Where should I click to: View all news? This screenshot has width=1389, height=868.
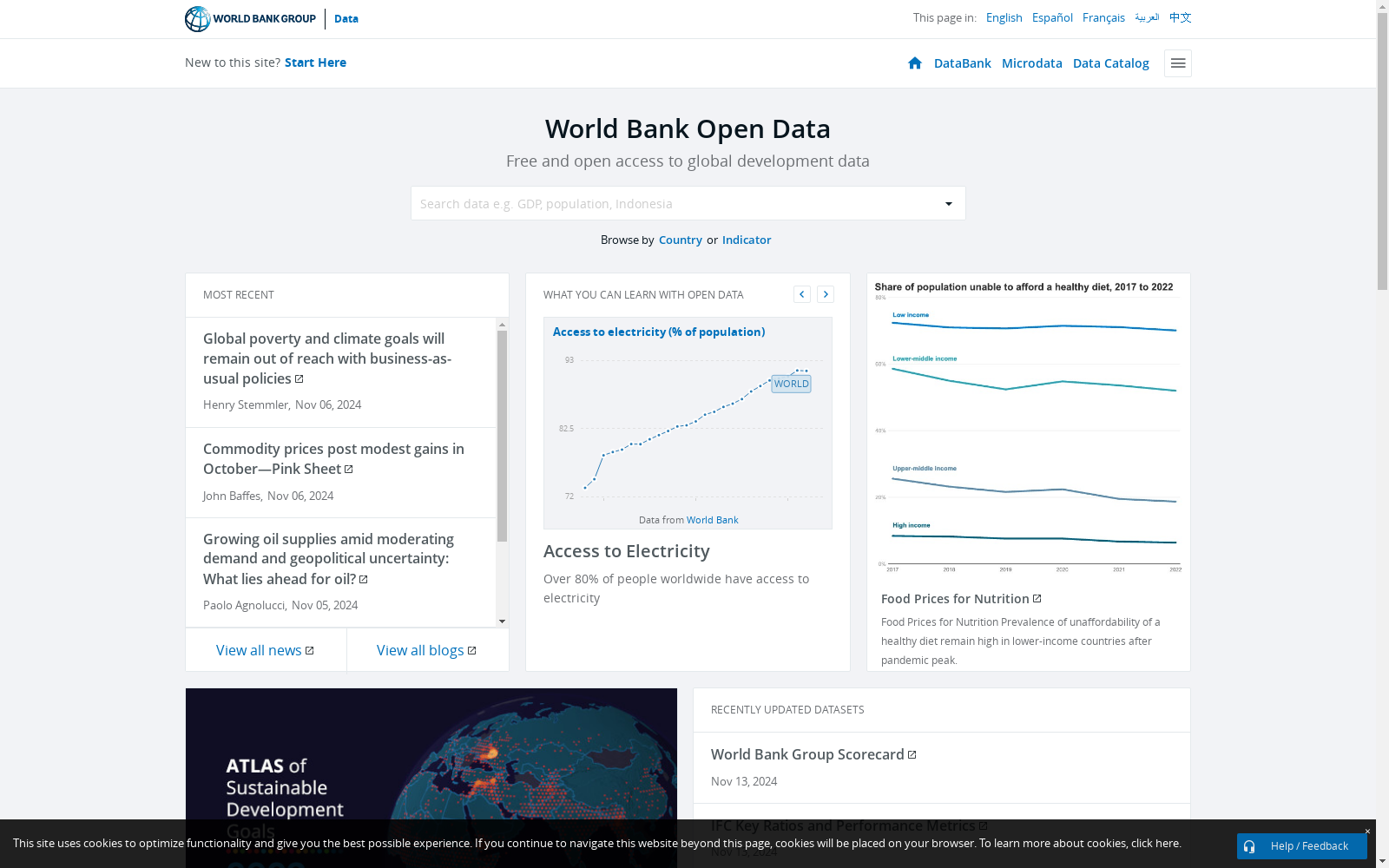click(x=259, y=650)
